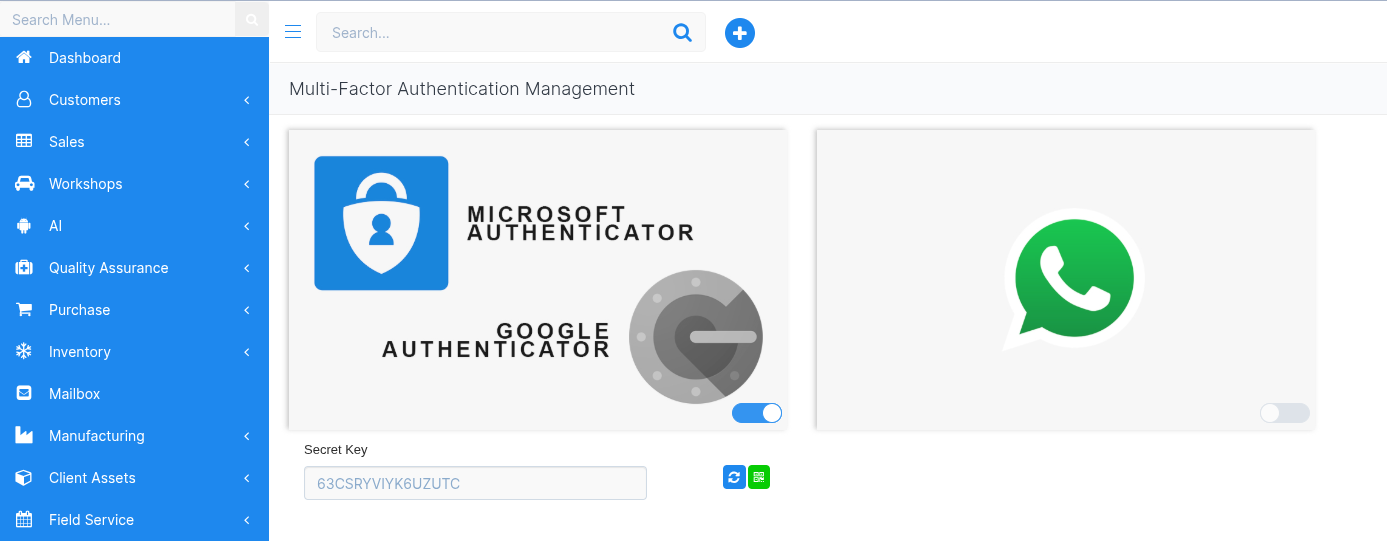Open the Sales menu item
Viewport: 1387px width, 541px height.
tap(67, 142)
